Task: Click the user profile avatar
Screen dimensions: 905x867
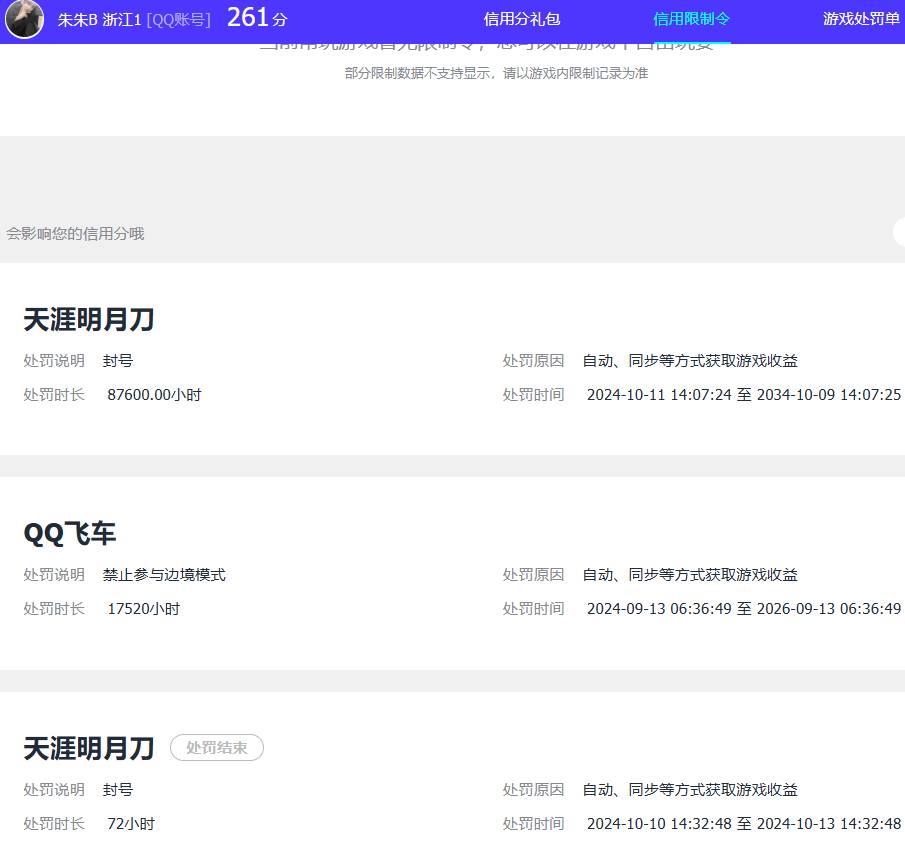Action: (24, 19)
